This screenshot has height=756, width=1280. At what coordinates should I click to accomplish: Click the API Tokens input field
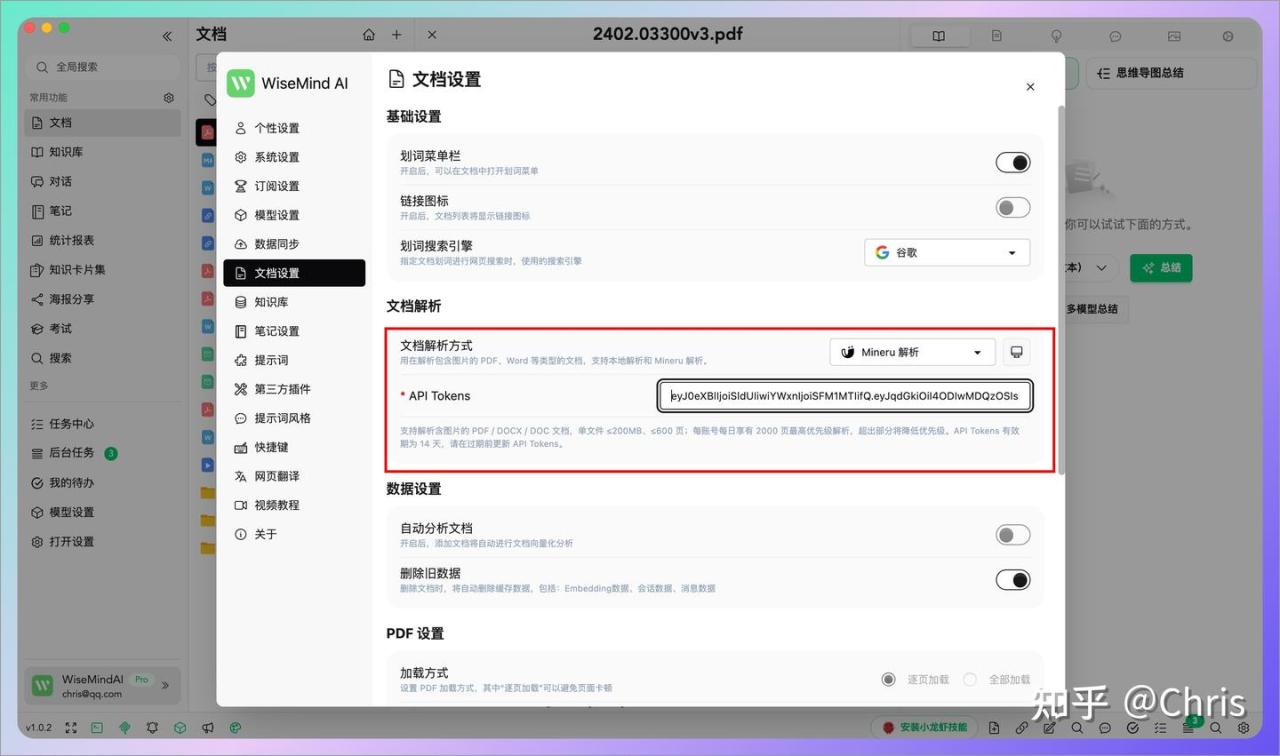pos(845,396)
